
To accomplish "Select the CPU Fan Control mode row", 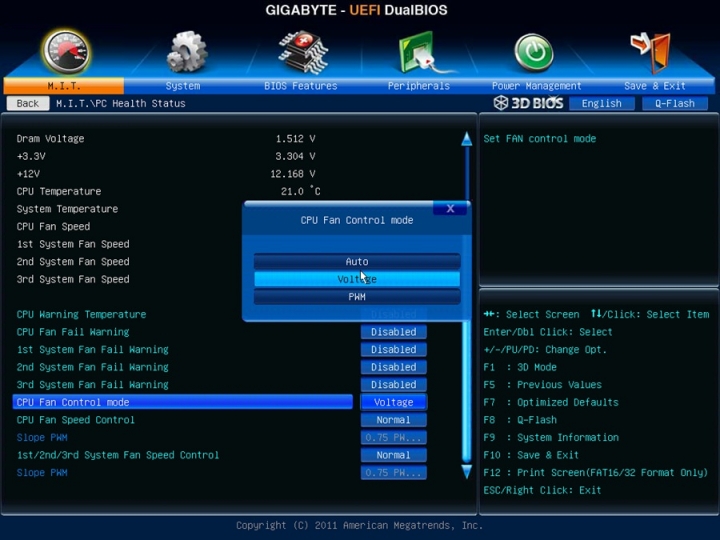I will coord(183,402).
